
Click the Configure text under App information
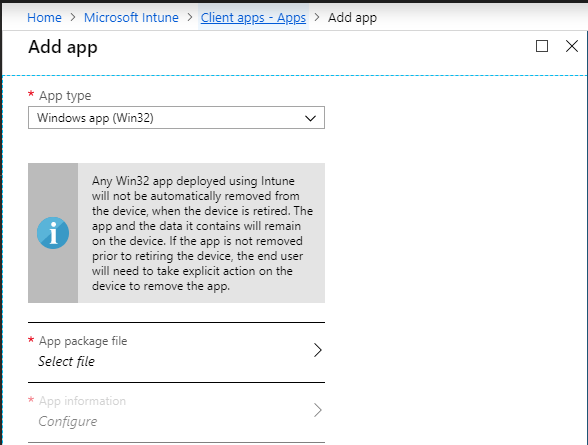(x=68, y=421)
